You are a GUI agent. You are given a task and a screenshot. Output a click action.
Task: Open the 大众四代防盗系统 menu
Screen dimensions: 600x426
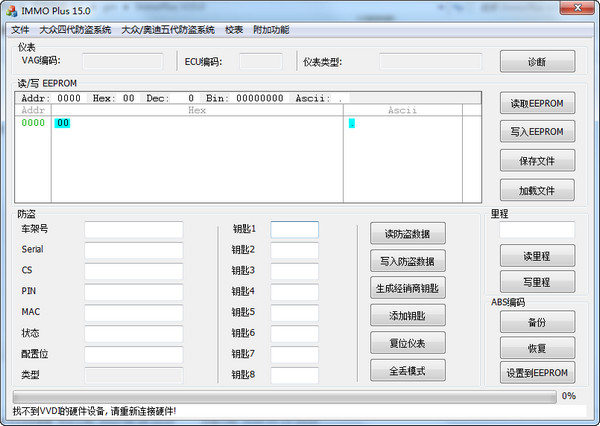tap(75, 30)
